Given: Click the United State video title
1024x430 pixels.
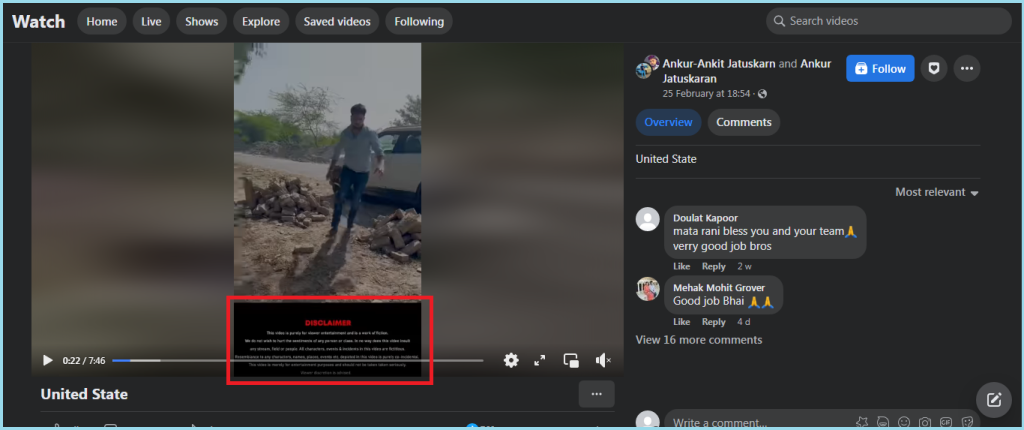Looking at the screenshot, I should [x=84, y=394].
